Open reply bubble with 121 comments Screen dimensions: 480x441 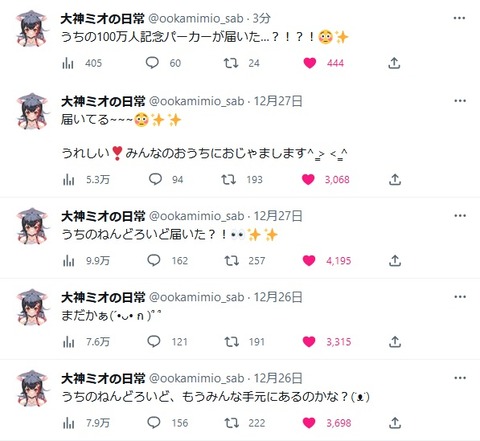(x=154, y=342)
